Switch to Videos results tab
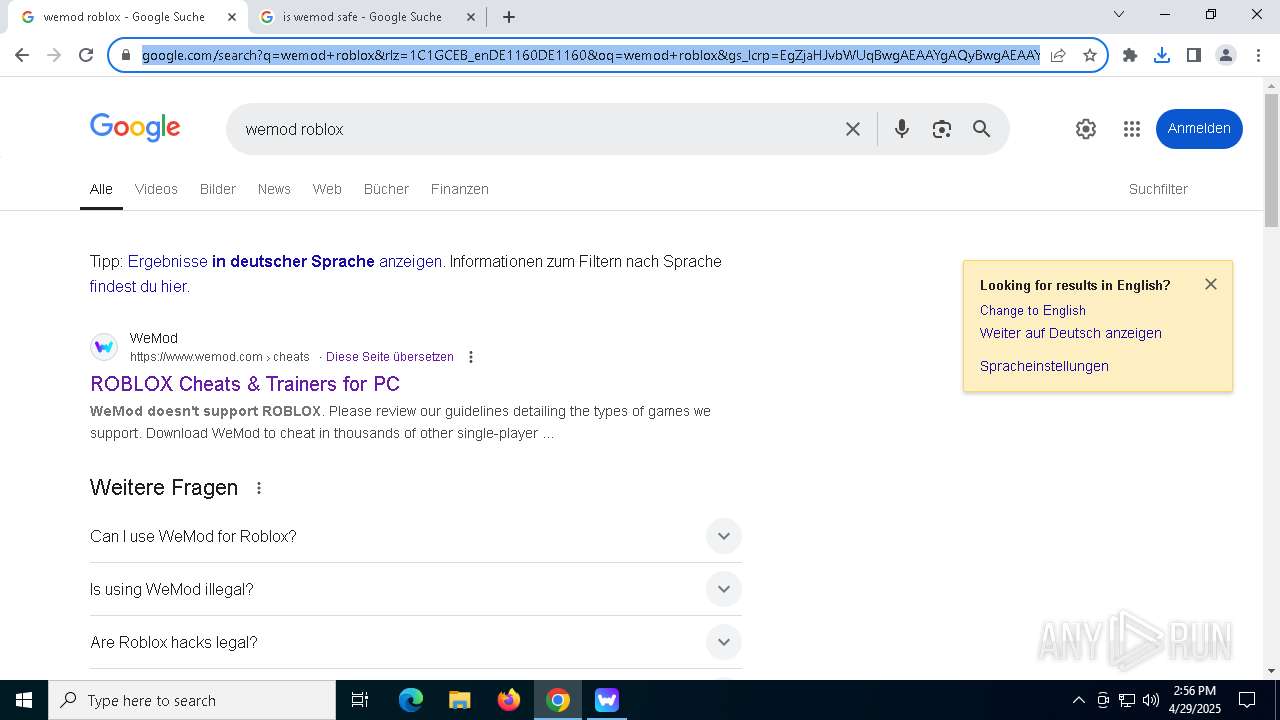 tap(156, 189)
